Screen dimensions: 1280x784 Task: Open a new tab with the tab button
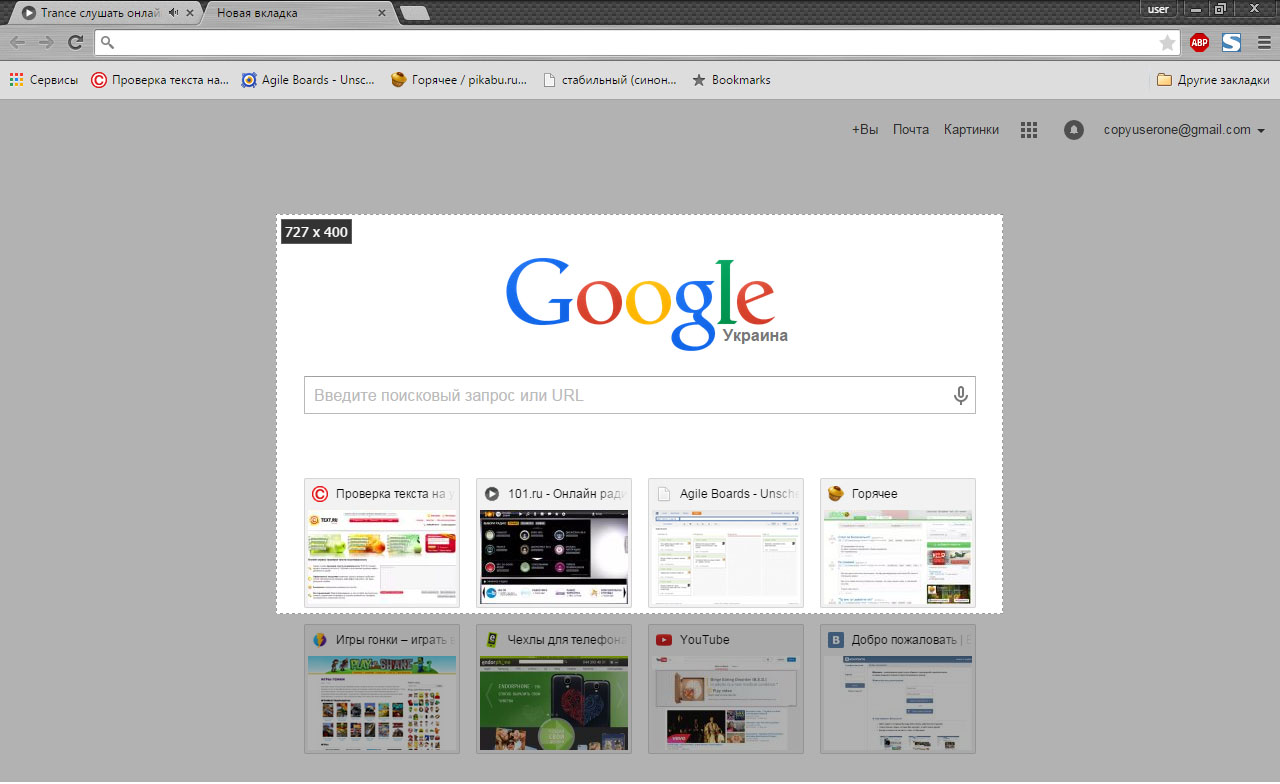click(x=414, y=13)
